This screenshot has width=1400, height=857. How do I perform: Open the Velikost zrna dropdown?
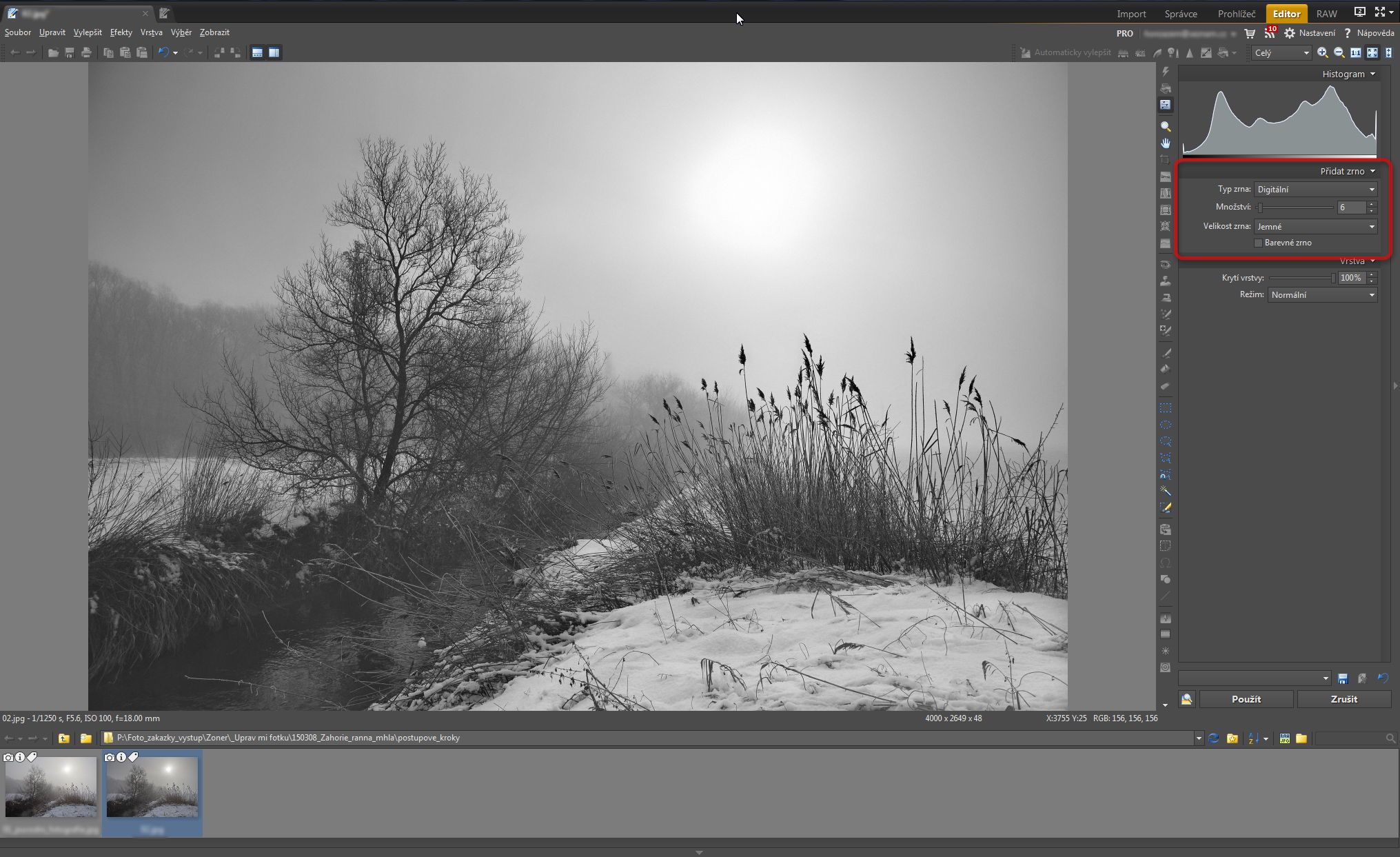coord(1315,226)
